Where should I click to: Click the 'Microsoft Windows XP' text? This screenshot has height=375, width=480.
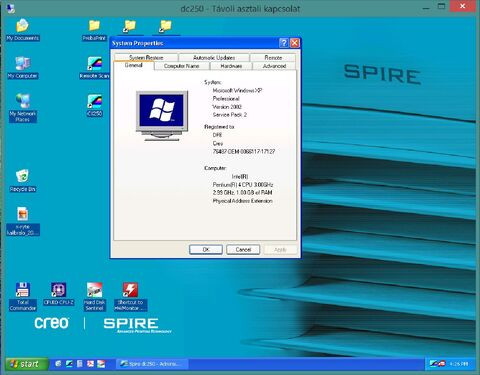[237, 90]
